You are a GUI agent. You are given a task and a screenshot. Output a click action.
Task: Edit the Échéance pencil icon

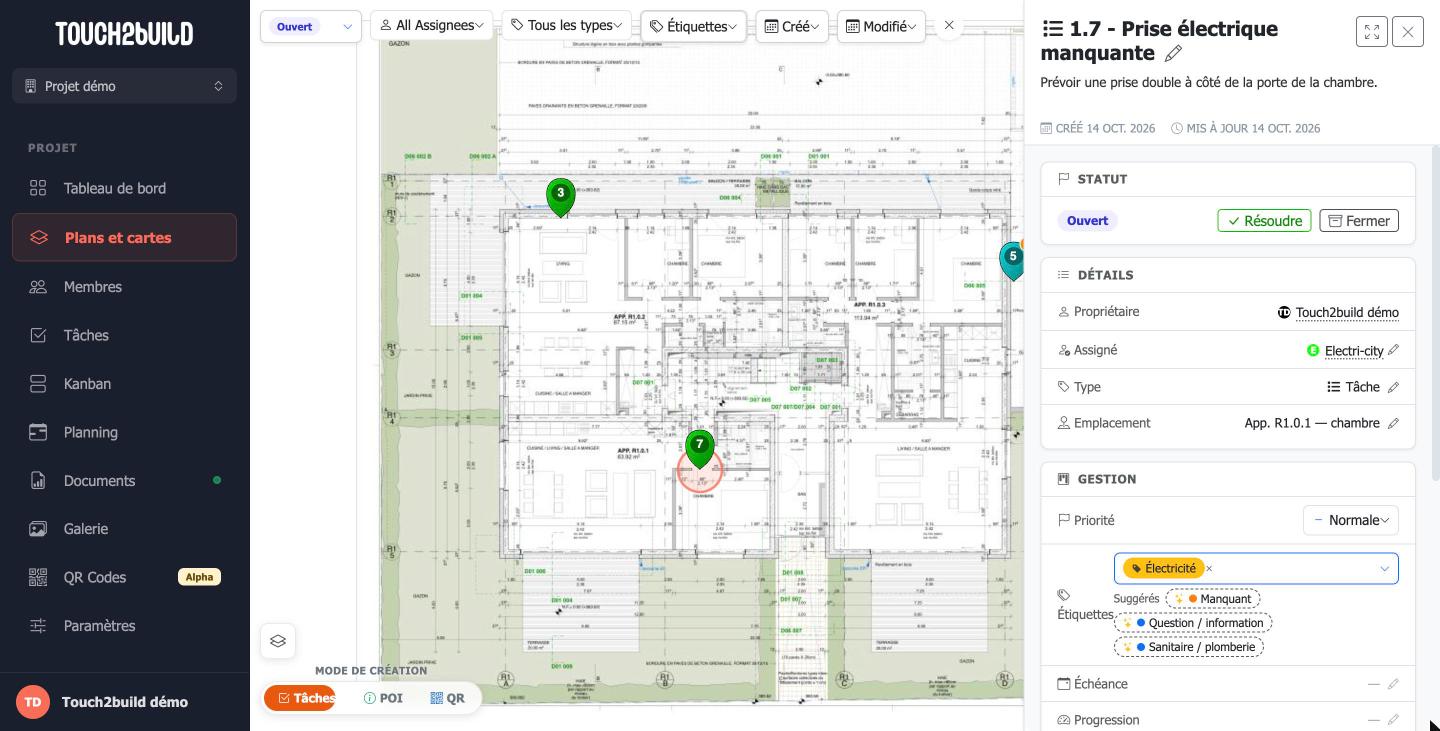pos(1393,684)
